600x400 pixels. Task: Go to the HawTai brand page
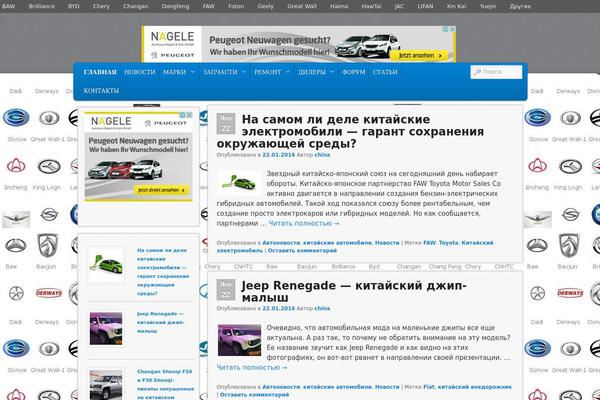[371, 6]
